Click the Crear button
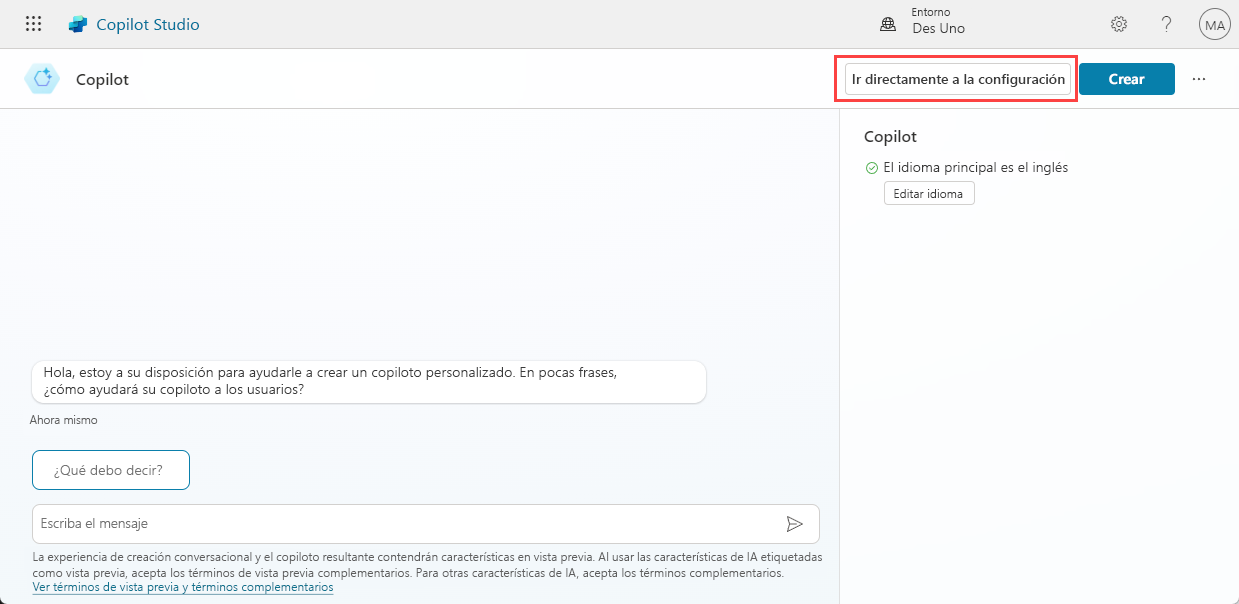Image resolution: width=1239 pixels, height=604 pixels. coord(1126,79)
